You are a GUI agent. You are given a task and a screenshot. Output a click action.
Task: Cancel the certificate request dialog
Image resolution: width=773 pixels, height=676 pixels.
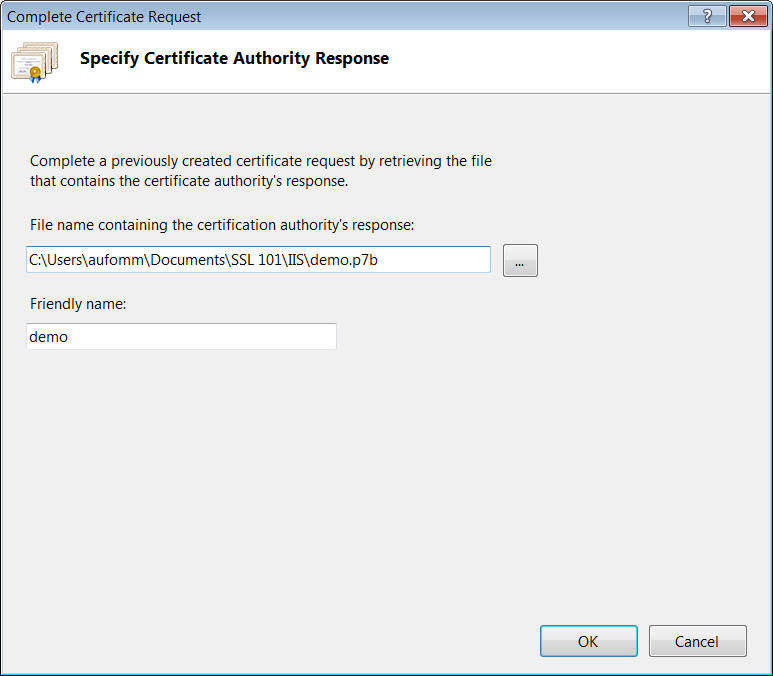click(697, 641)
